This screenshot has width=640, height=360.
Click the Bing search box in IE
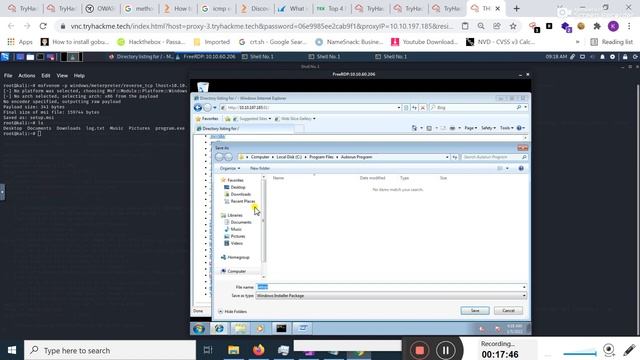tap(474, 107)
